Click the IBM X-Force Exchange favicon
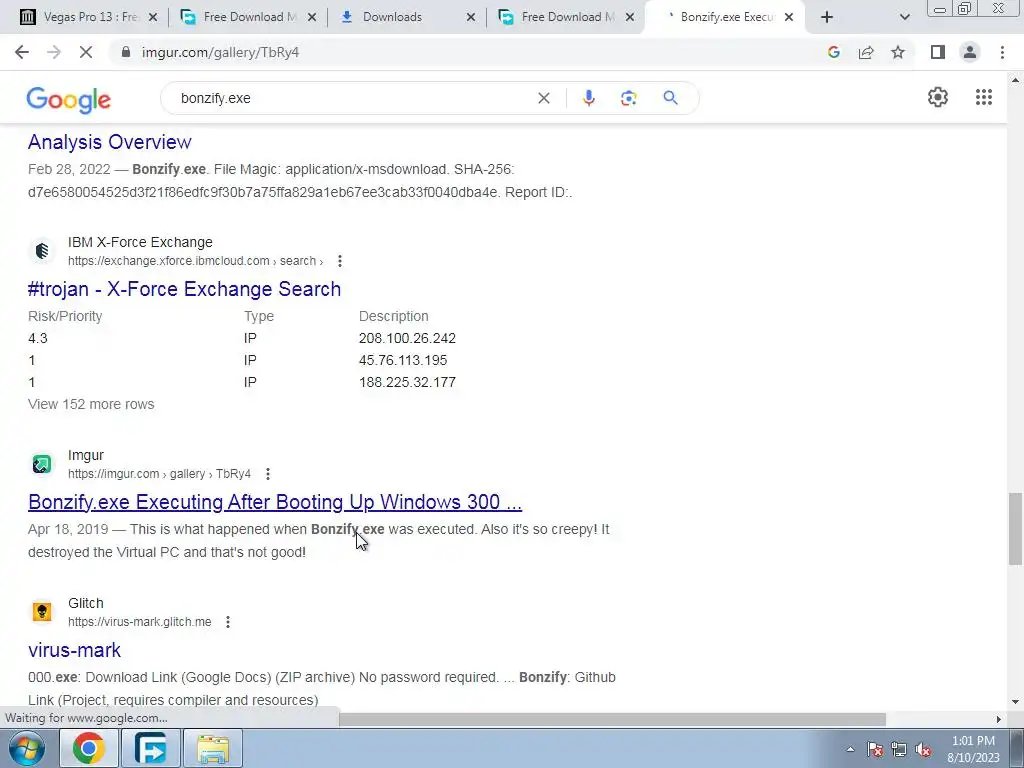 (42, 251)
